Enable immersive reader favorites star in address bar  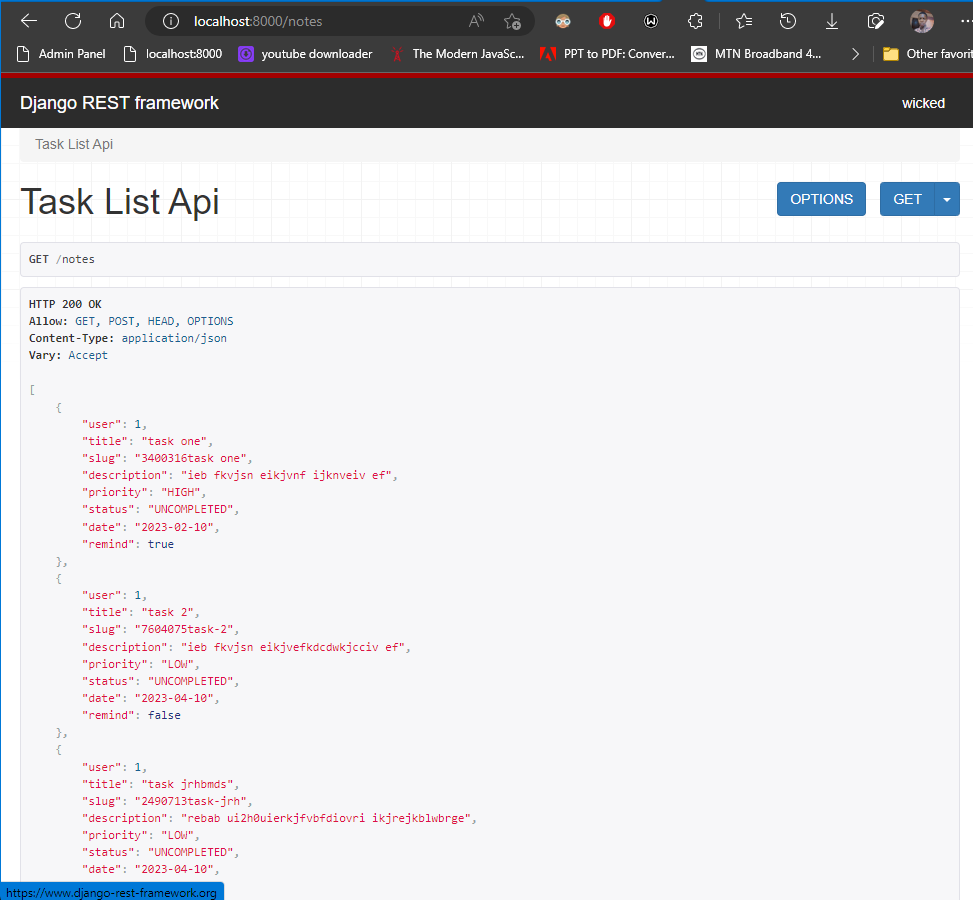pyautogui.click(x=513, y=20)
